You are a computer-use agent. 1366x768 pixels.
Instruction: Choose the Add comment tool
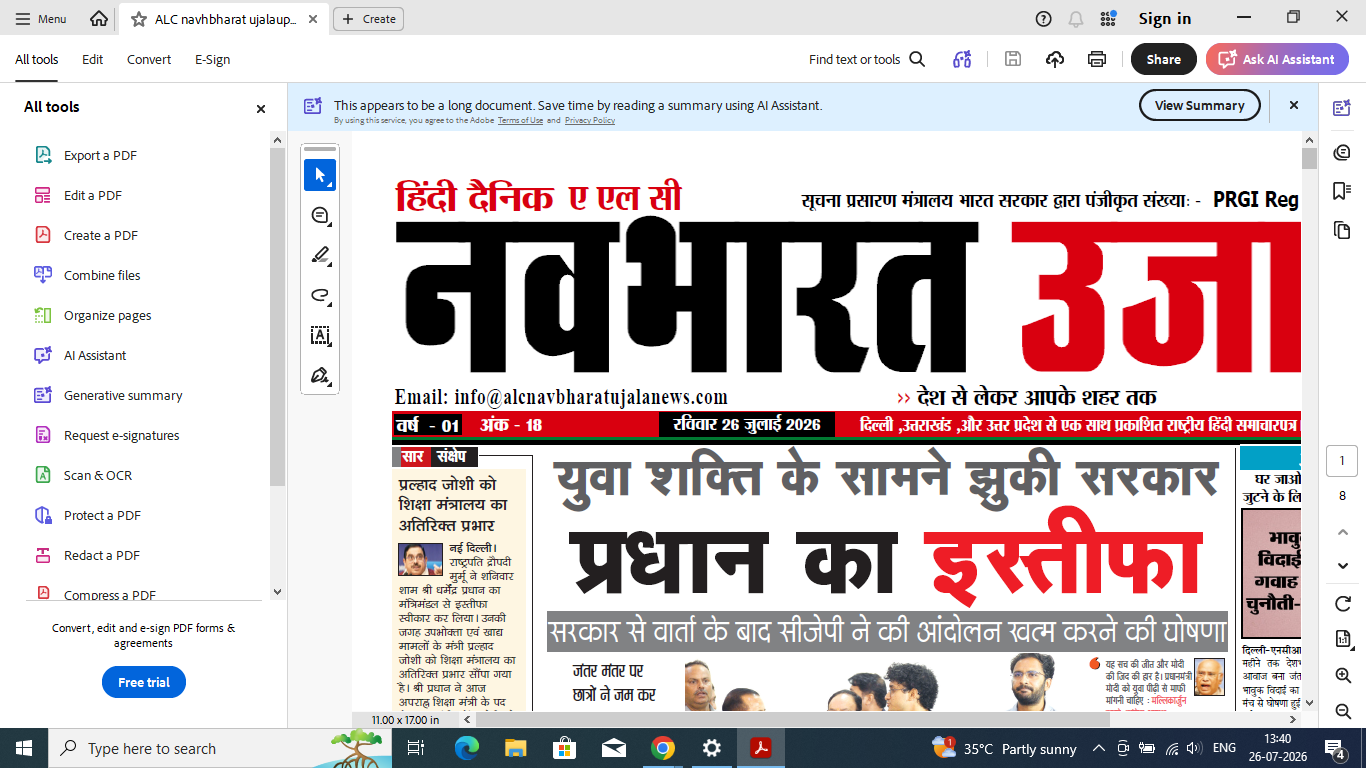(x=320, y=215)
